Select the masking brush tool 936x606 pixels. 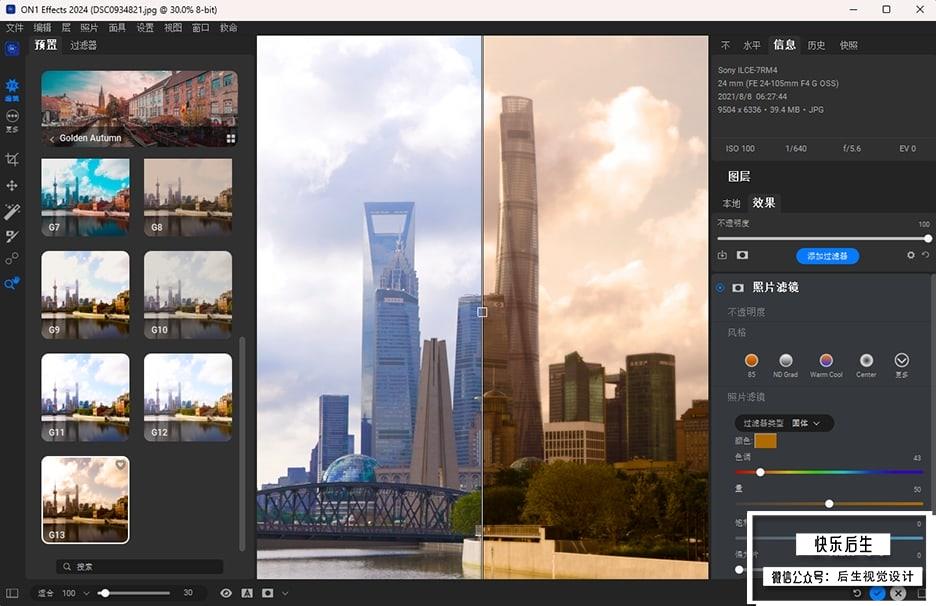12,236
